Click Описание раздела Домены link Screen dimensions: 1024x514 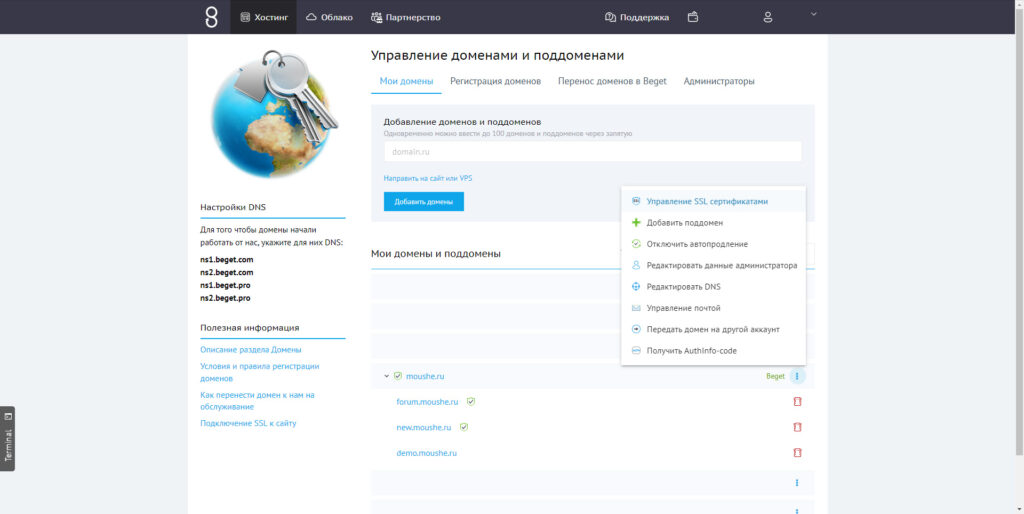click(251, 349)
